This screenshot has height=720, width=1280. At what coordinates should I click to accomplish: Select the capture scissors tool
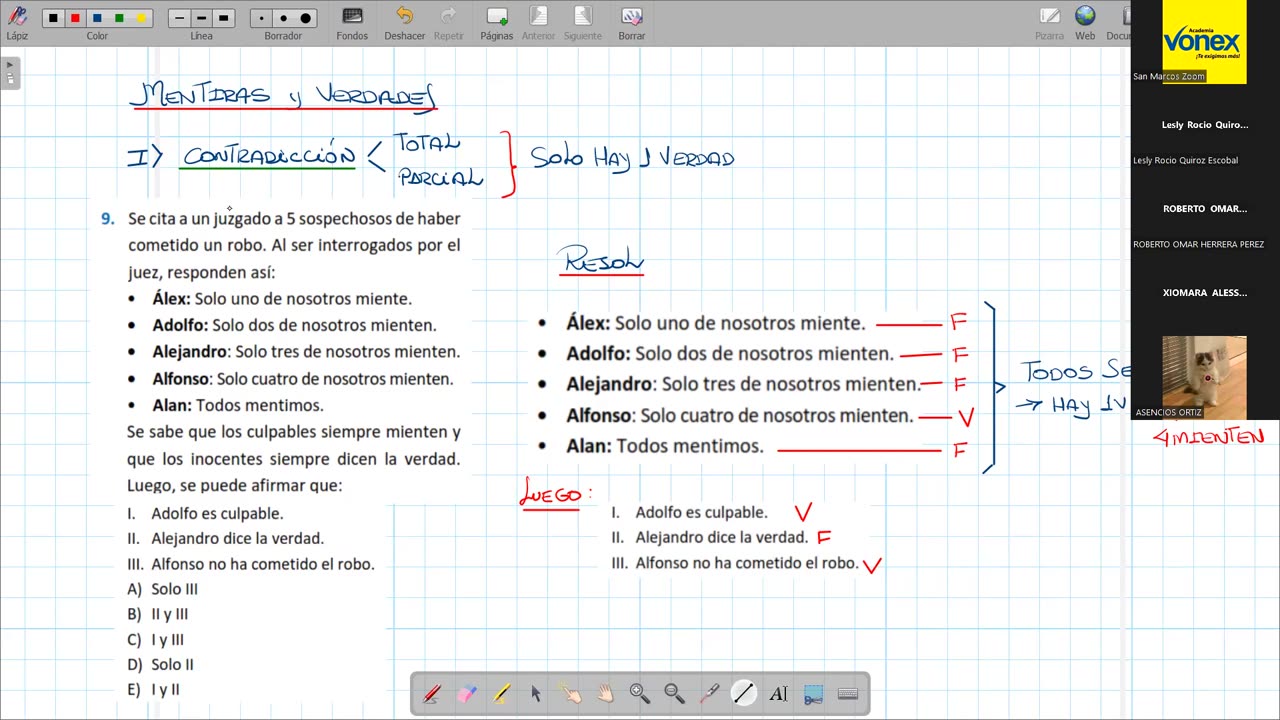[x=813, y=693]
